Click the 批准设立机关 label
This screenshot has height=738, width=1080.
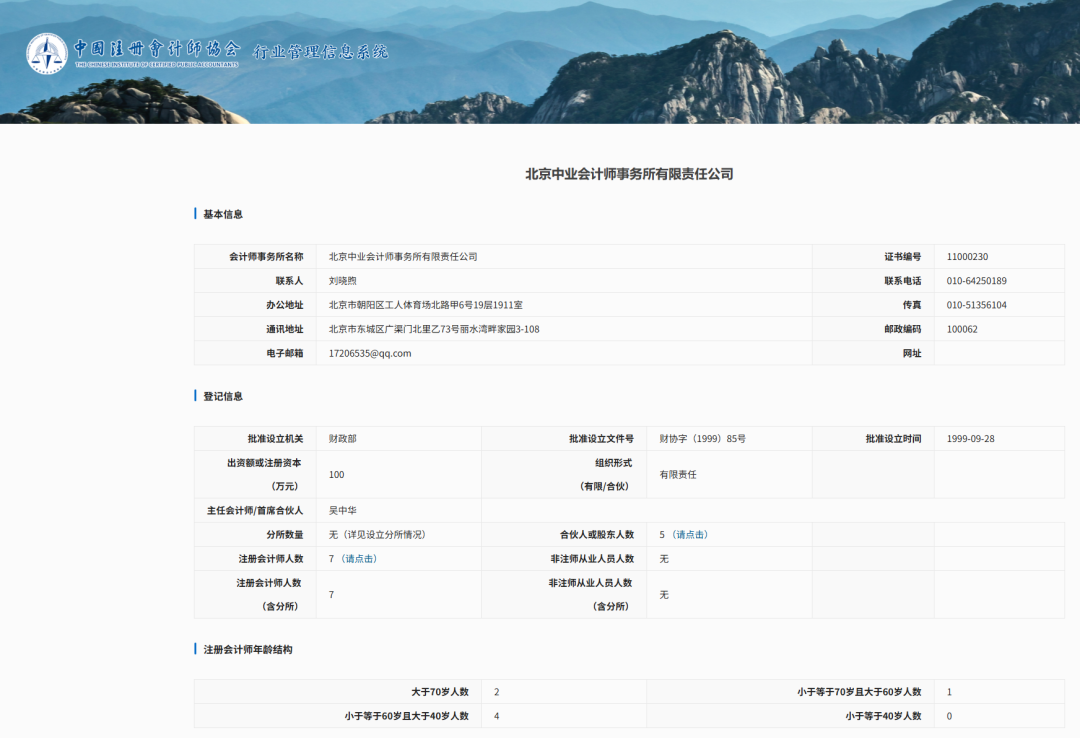coord(275,438)
